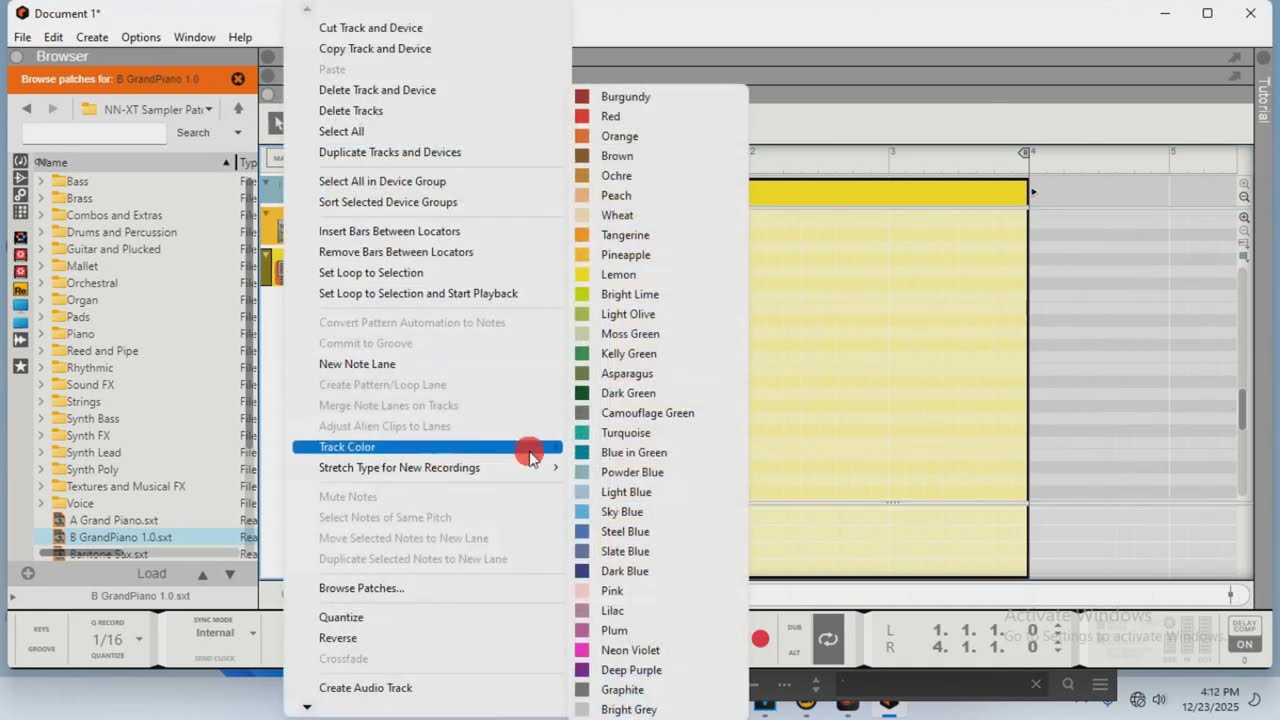Expand the Bass folder
Screen dimensions: 1280x720
click(41, 181)
